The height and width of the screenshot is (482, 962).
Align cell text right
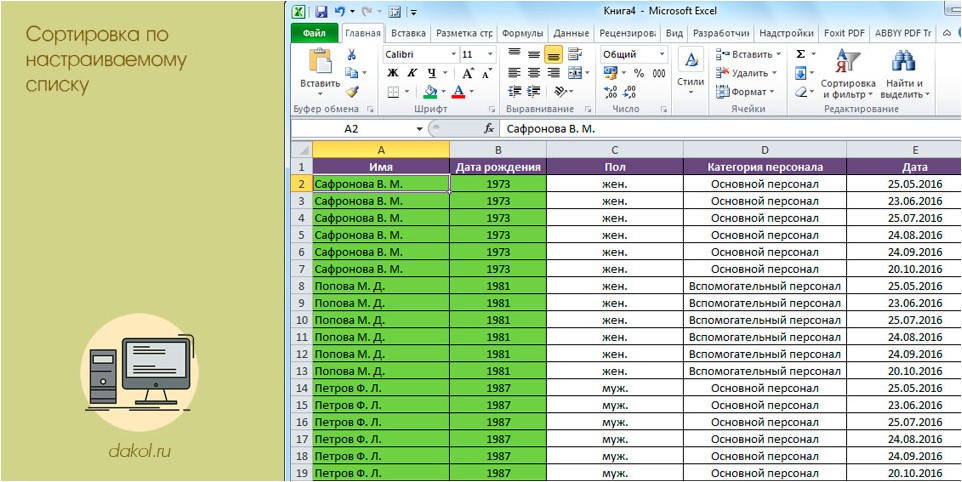(553, 73)
